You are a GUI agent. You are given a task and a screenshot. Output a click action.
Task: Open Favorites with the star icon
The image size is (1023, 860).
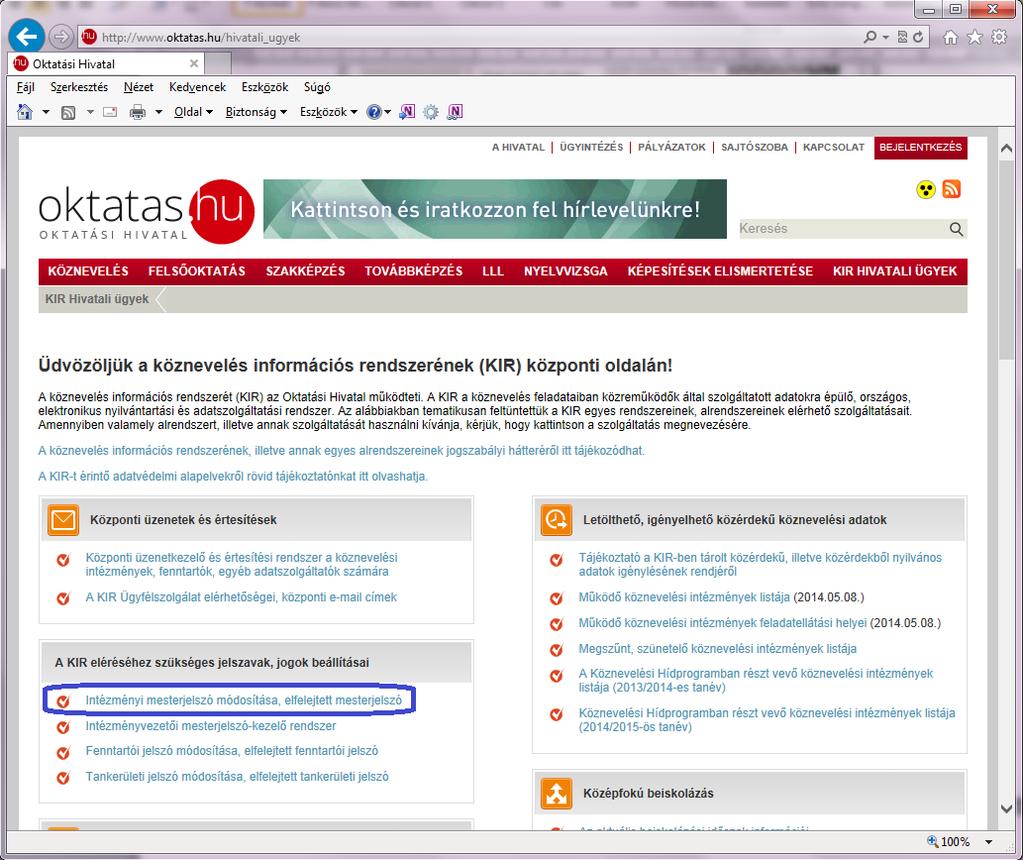tap(975, 37)
